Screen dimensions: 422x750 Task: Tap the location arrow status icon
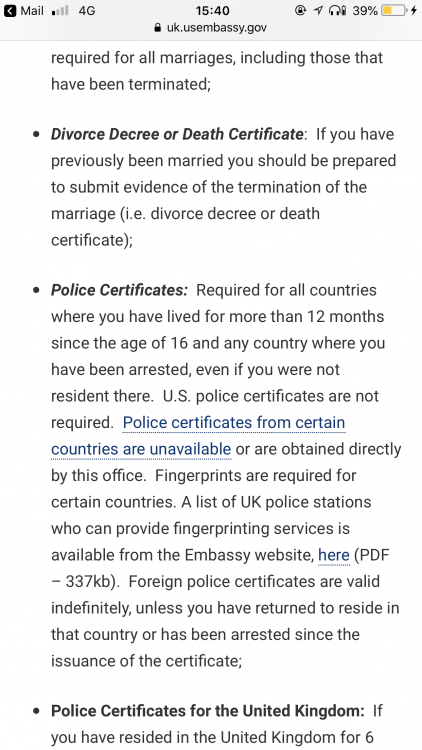(318, 11)
